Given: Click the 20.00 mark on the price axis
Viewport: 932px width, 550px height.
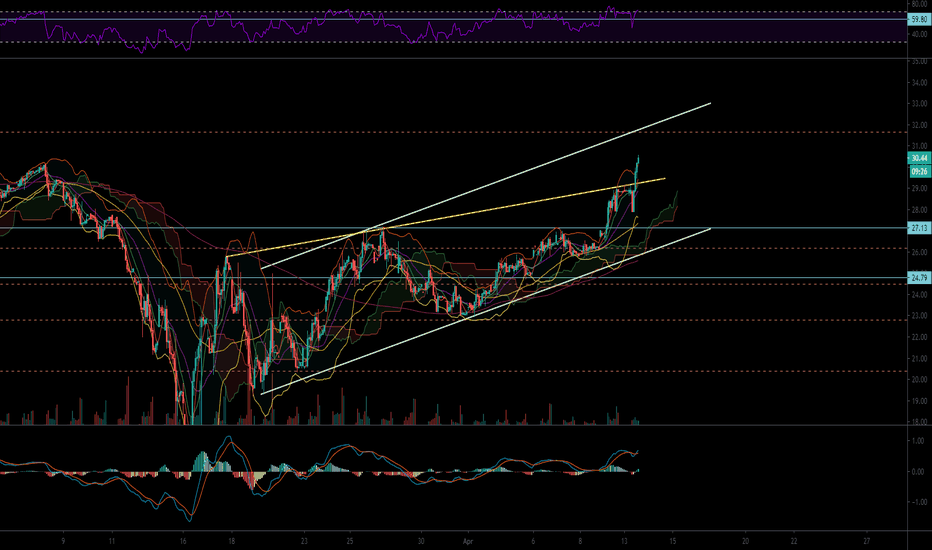Looking at the screenshot, I should pyautogui.click(x=919, y=380).
